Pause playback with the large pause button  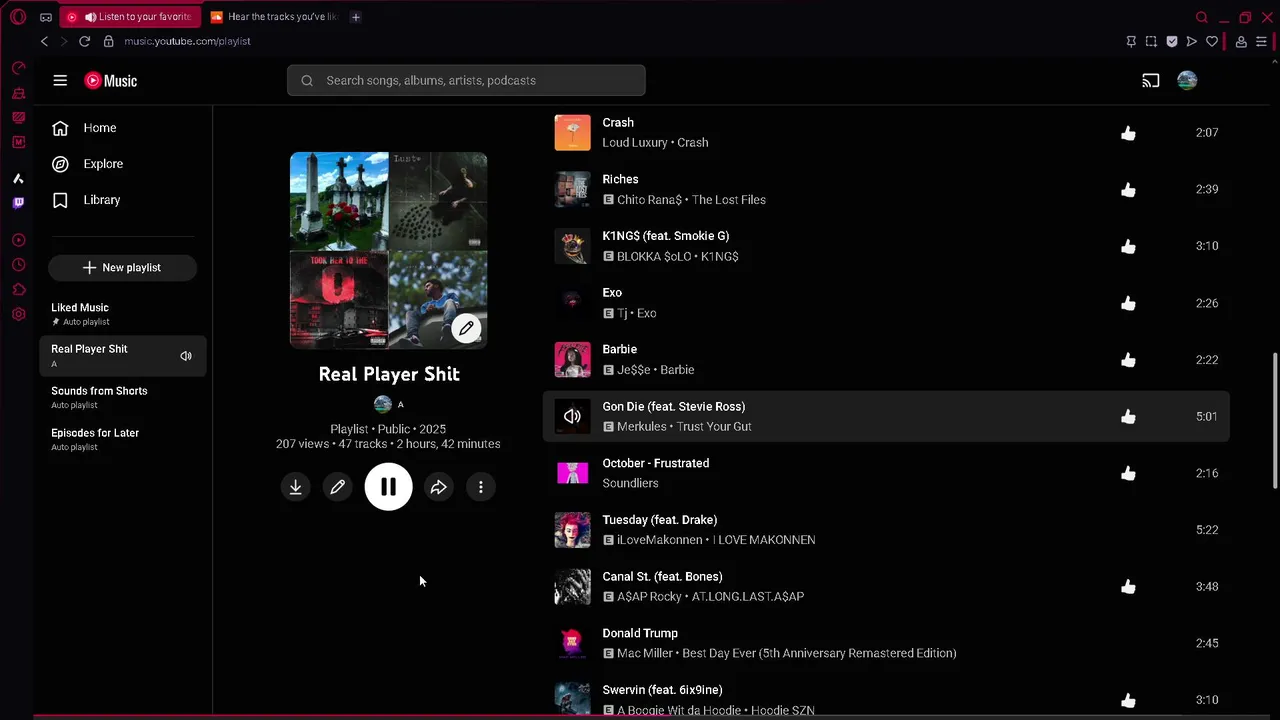click(x=388, y=487)
